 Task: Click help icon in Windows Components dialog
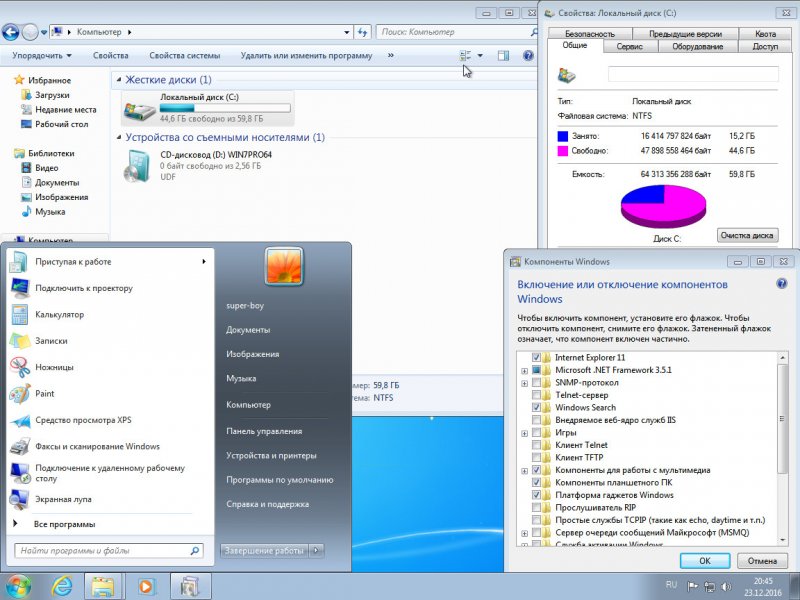pos(781,284)
